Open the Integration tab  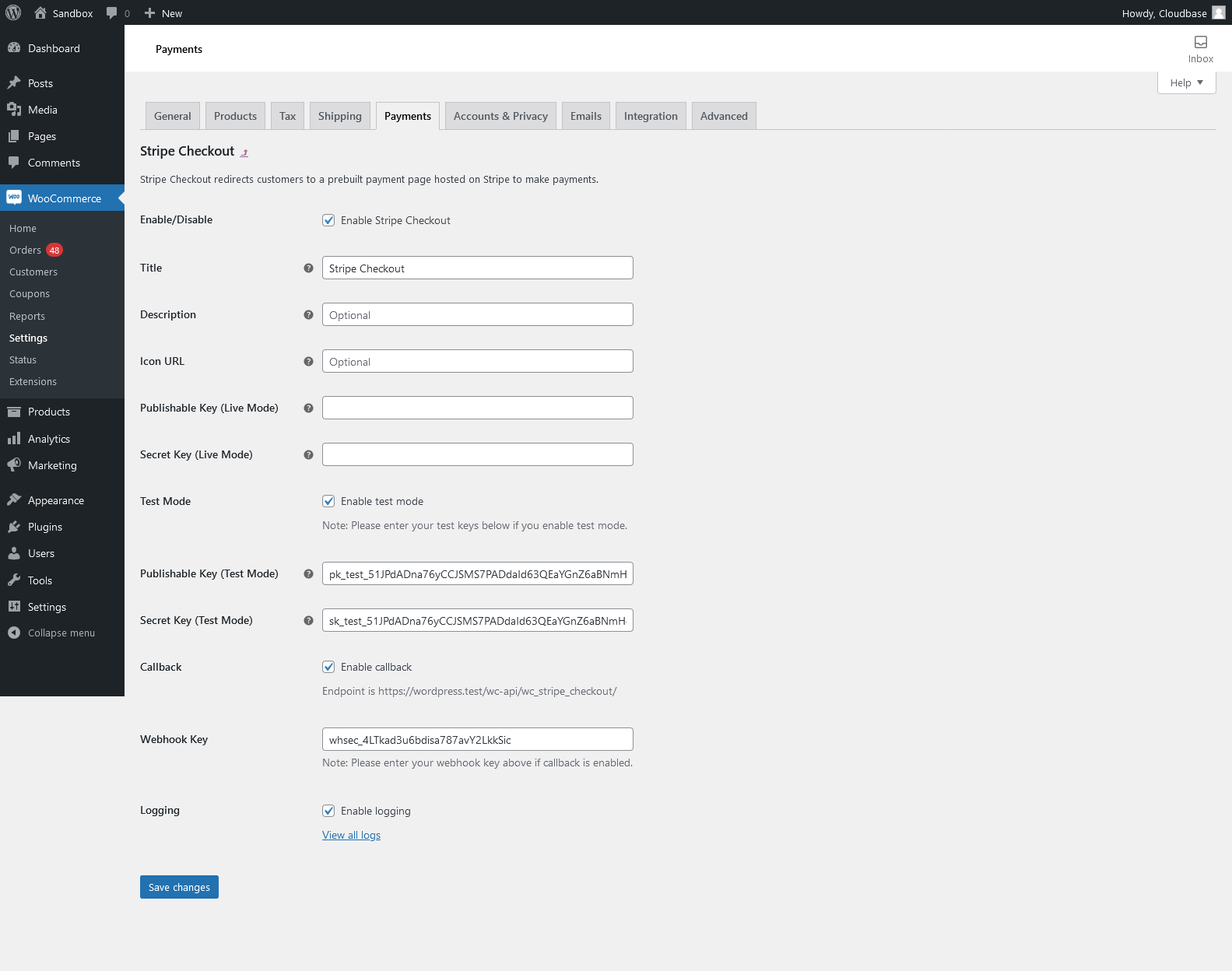(x=651, y=116)
